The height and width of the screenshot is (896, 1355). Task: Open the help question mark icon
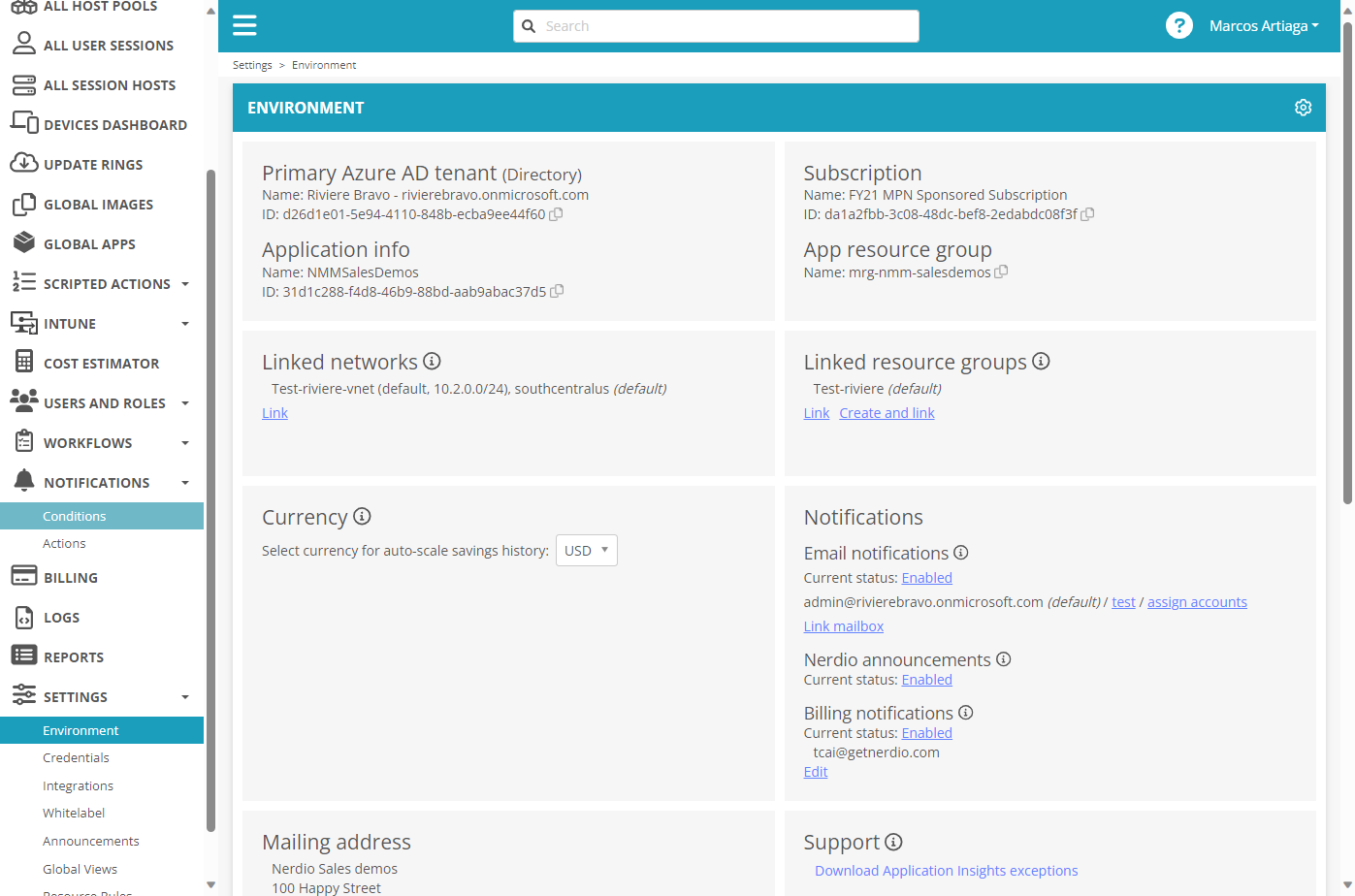[1178, 25]
